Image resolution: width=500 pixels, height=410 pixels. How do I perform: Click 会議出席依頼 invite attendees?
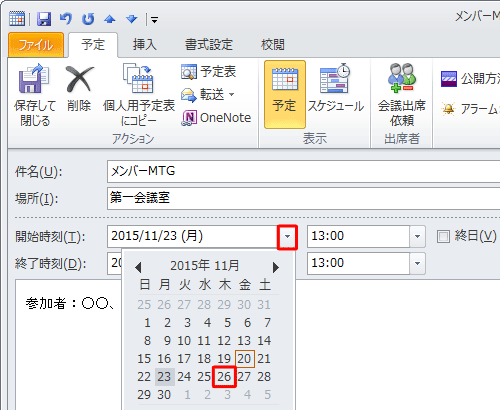(402, 95)
